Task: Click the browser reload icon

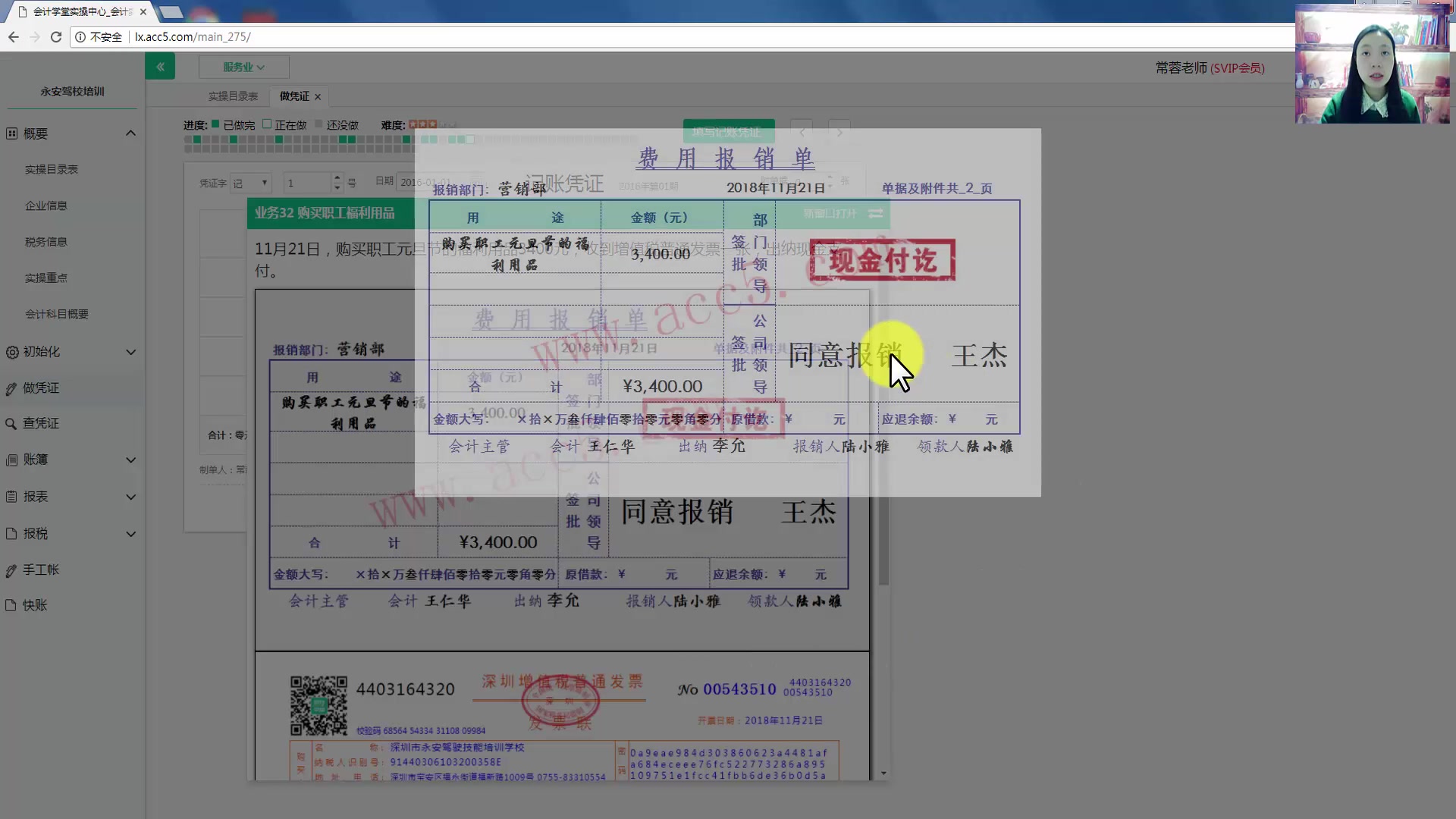Action: [x=55, y=36]
